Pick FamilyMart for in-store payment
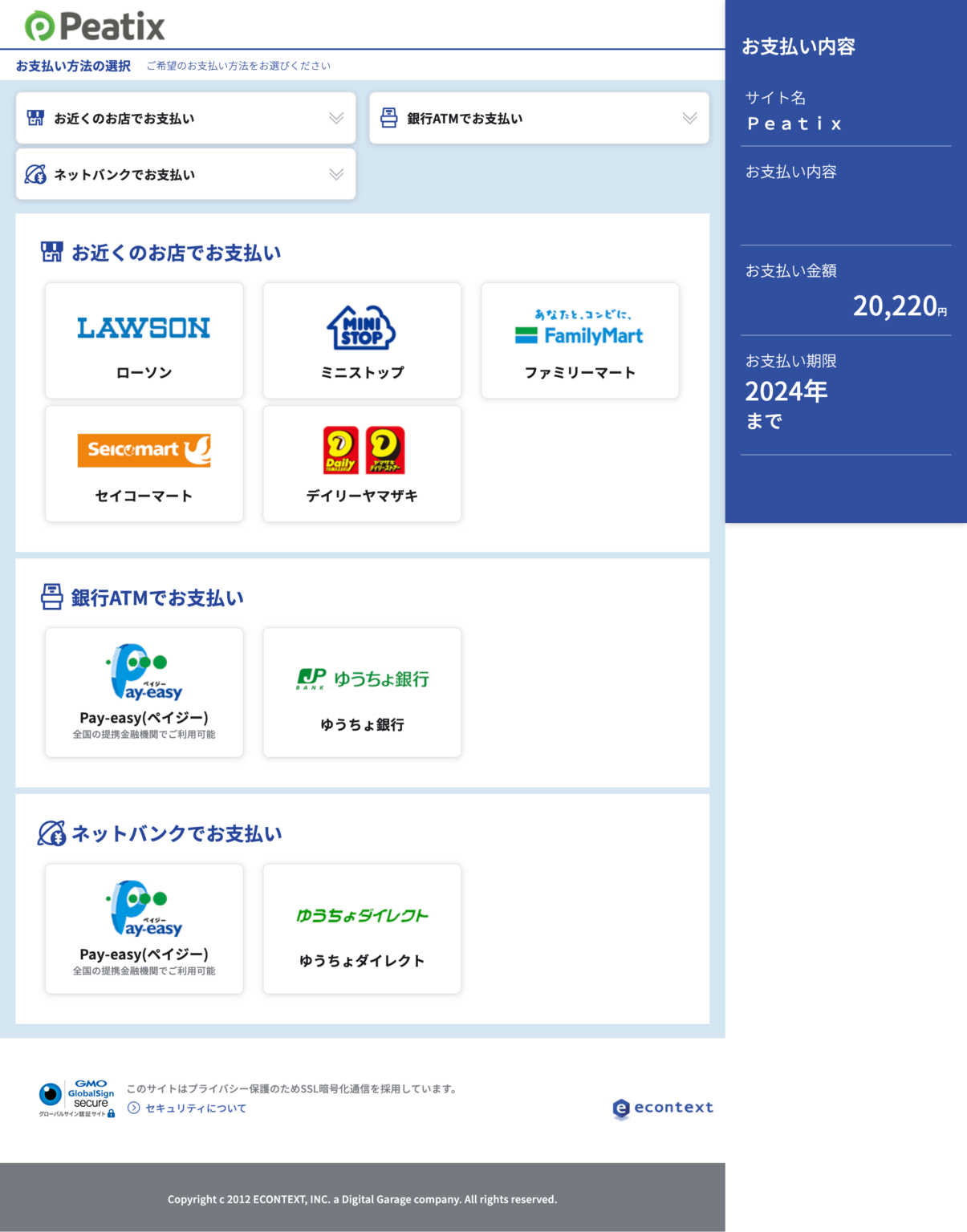This screenshot has height=1232, width=967. pos(580,340)
